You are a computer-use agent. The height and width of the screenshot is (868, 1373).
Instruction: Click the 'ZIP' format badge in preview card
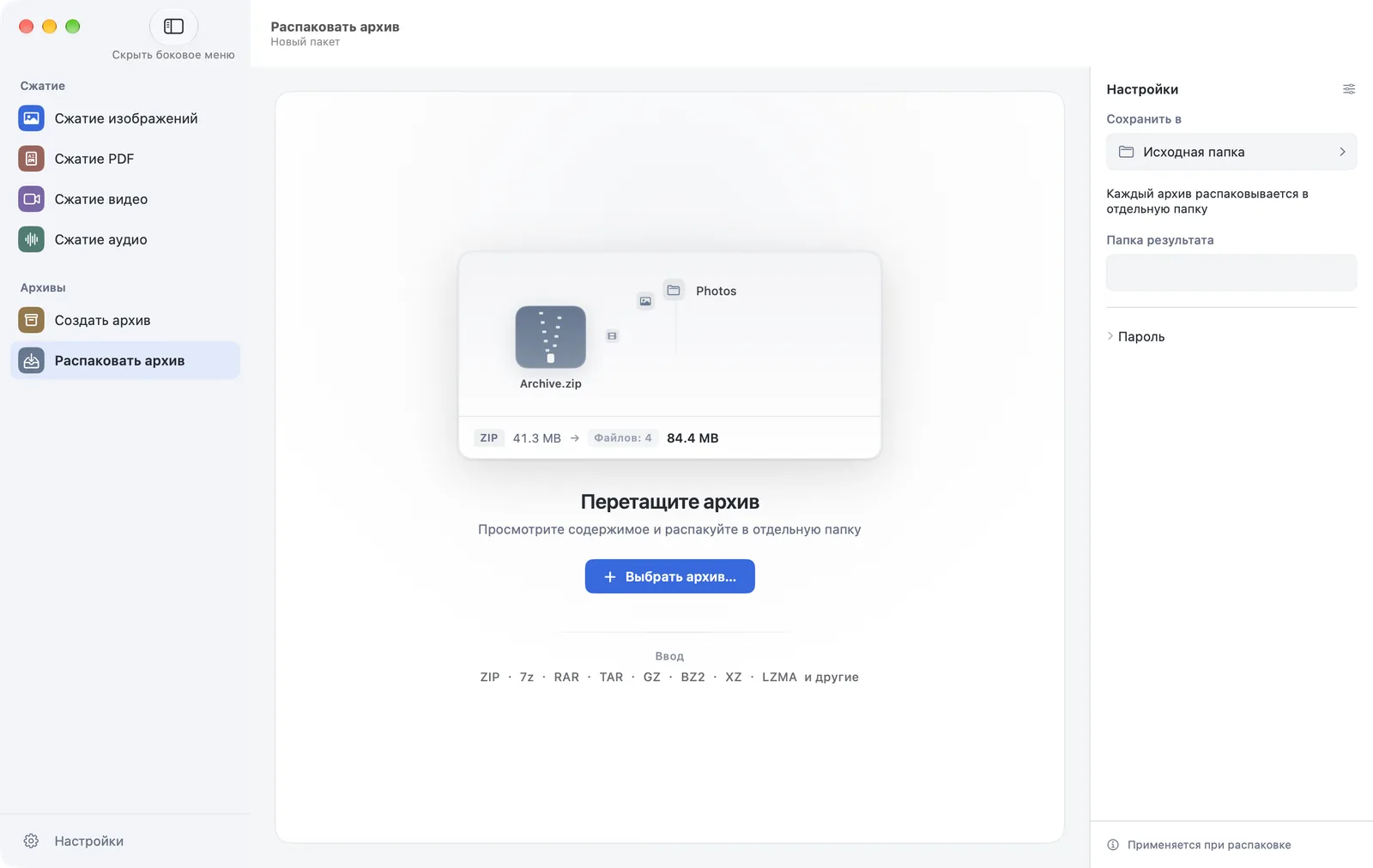[x=489, y=437]
